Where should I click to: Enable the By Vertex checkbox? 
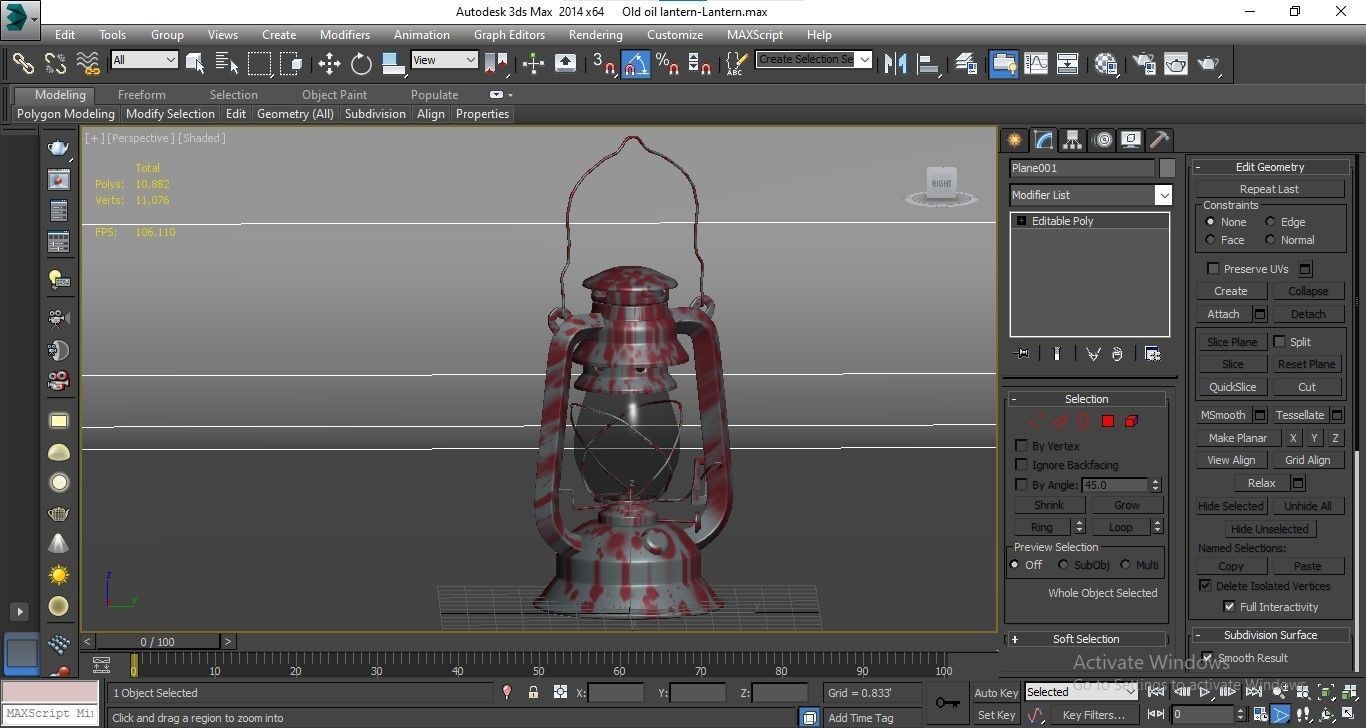click(x=1021, y=446)
